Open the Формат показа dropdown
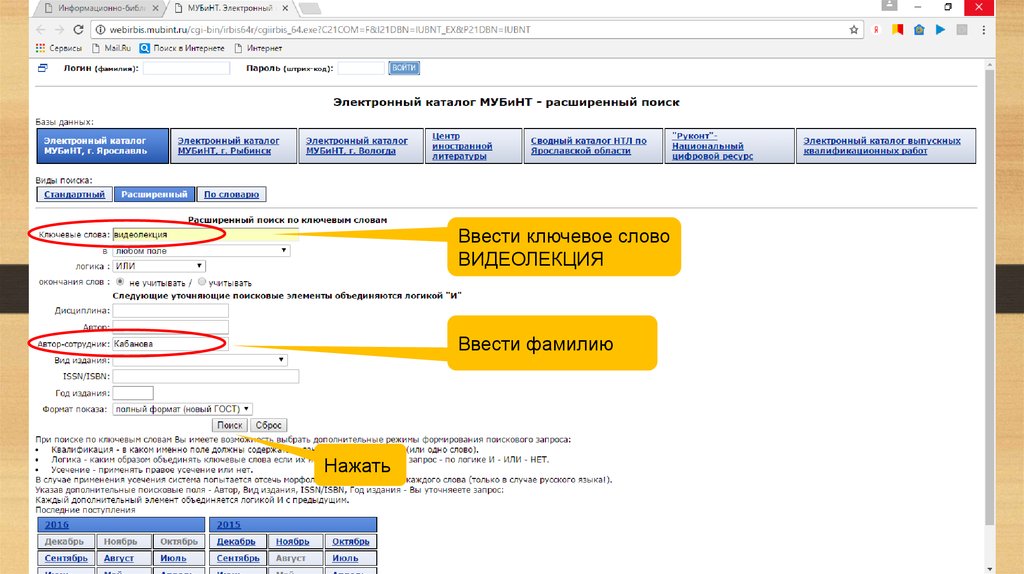The width and height of the screenshot is (1024, 574). 182,409
